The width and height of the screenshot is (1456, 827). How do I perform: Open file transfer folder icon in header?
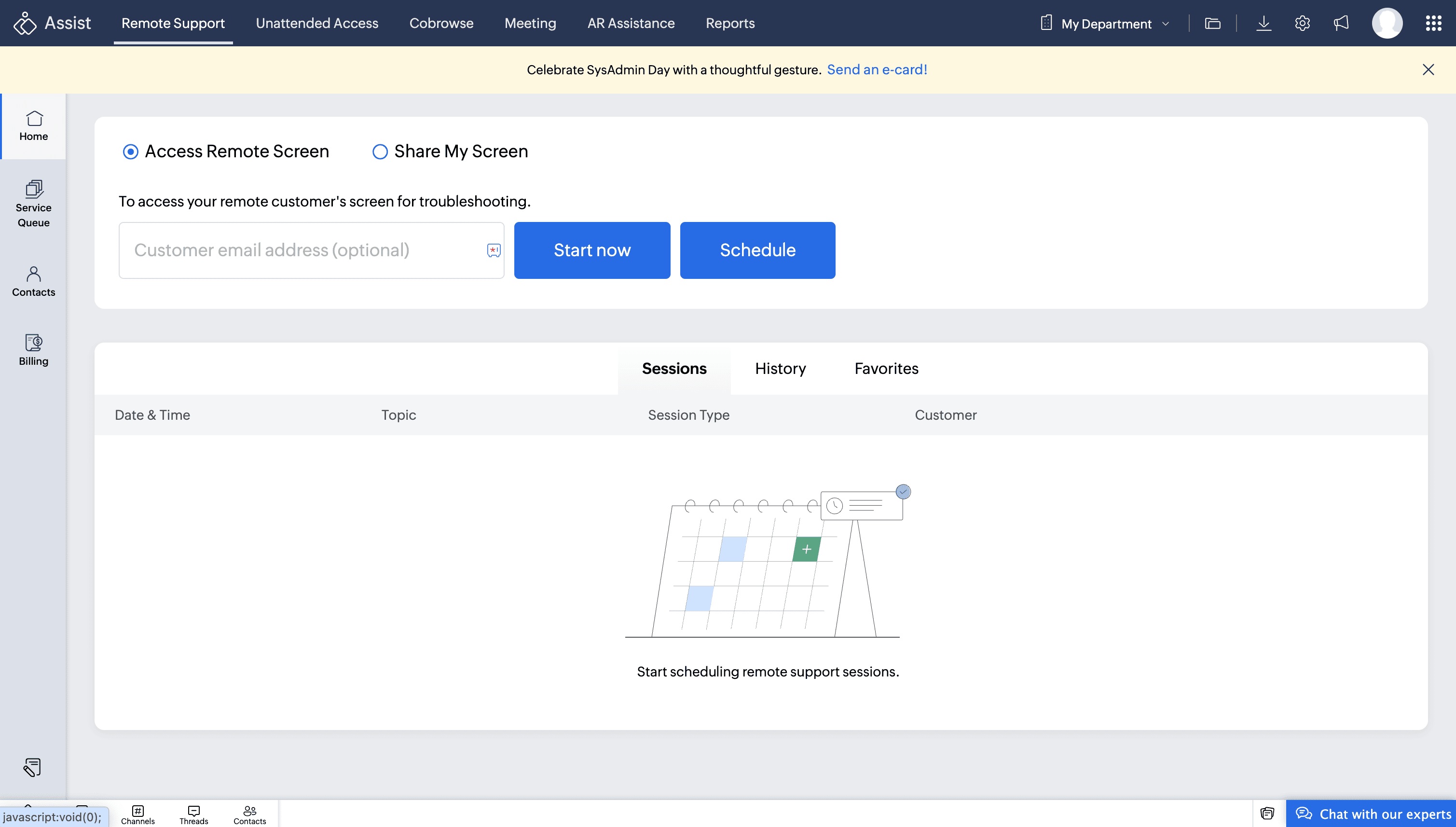tap(1212, 23)
